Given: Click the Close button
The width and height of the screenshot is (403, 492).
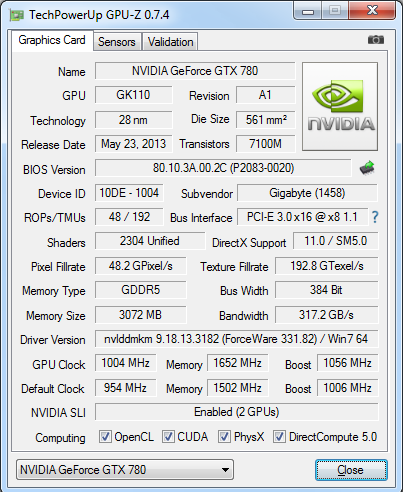Looking at the screenshot, I should click(351, 470).
